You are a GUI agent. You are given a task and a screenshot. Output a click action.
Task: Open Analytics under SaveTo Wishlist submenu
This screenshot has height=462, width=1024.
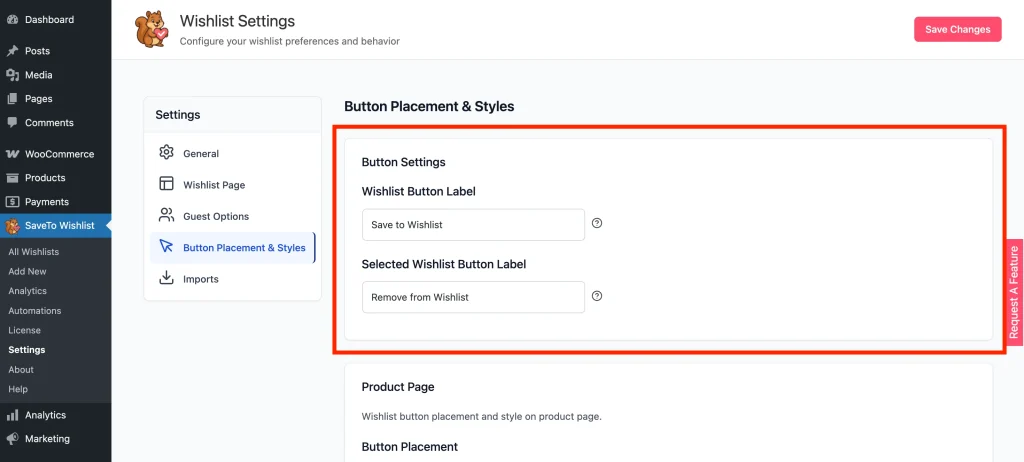tap(27, 291)
